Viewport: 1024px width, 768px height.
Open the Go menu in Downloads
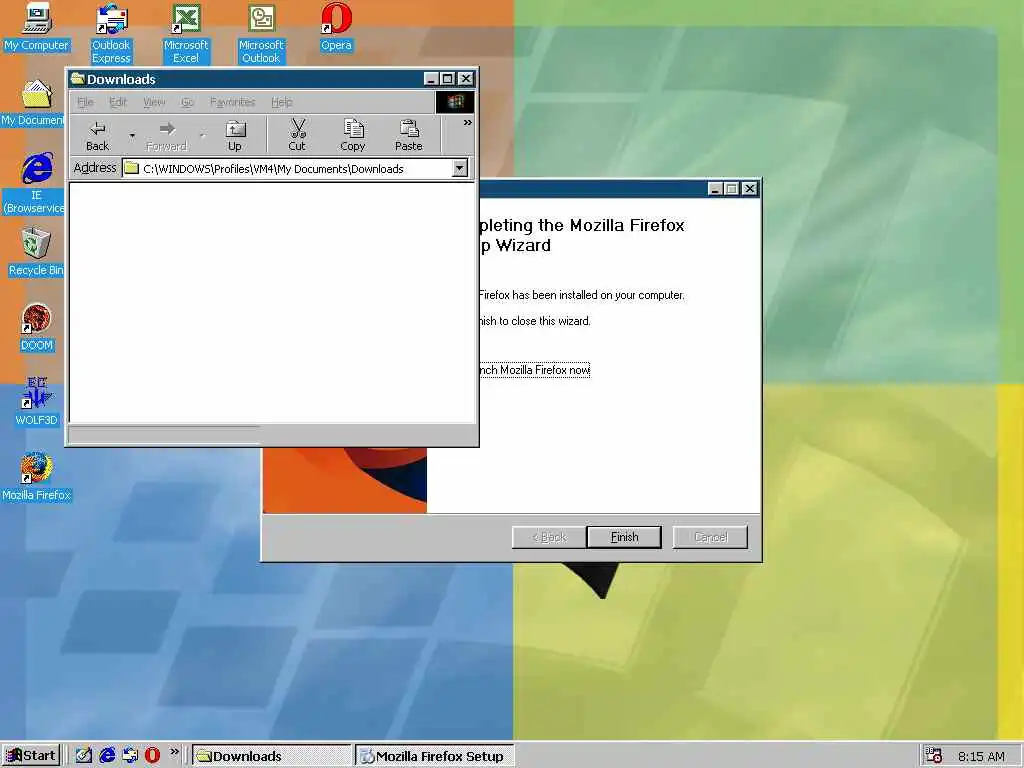pos(187,102)
